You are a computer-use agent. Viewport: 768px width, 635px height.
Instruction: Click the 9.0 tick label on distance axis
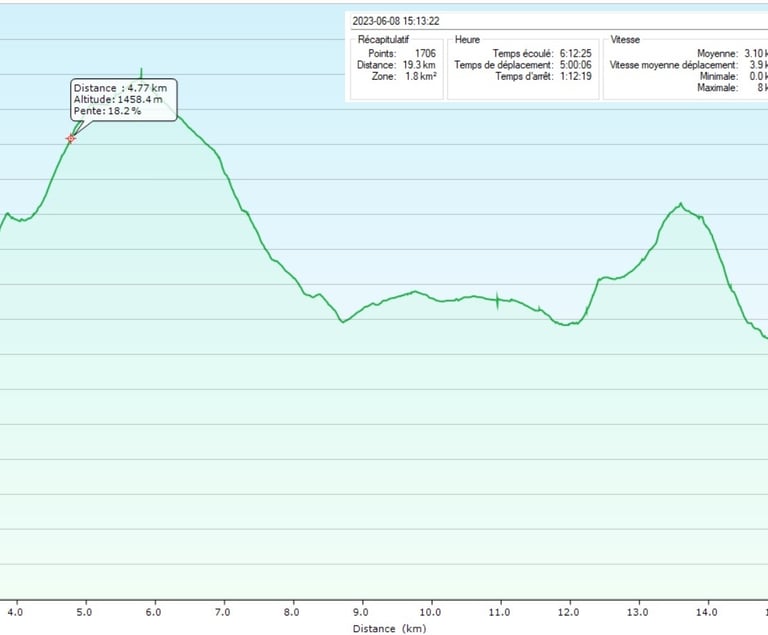(360, 612)
